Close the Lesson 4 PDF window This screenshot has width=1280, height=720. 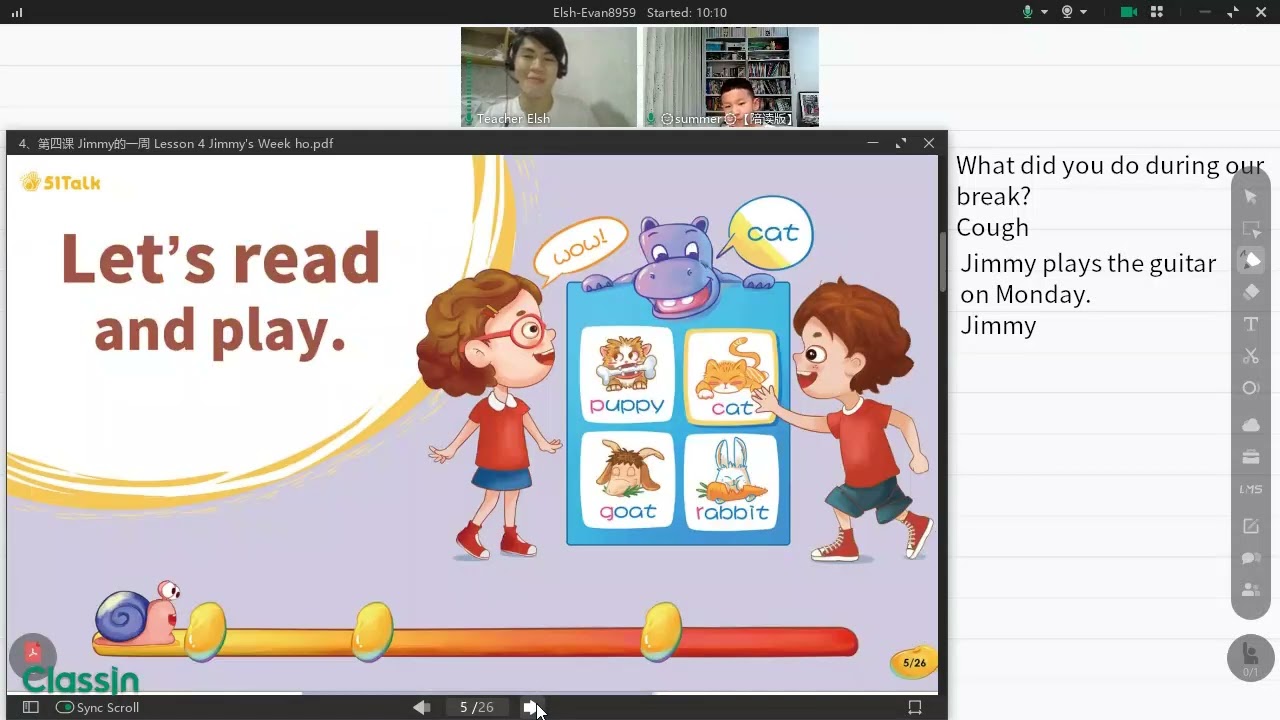pos(929,143)
